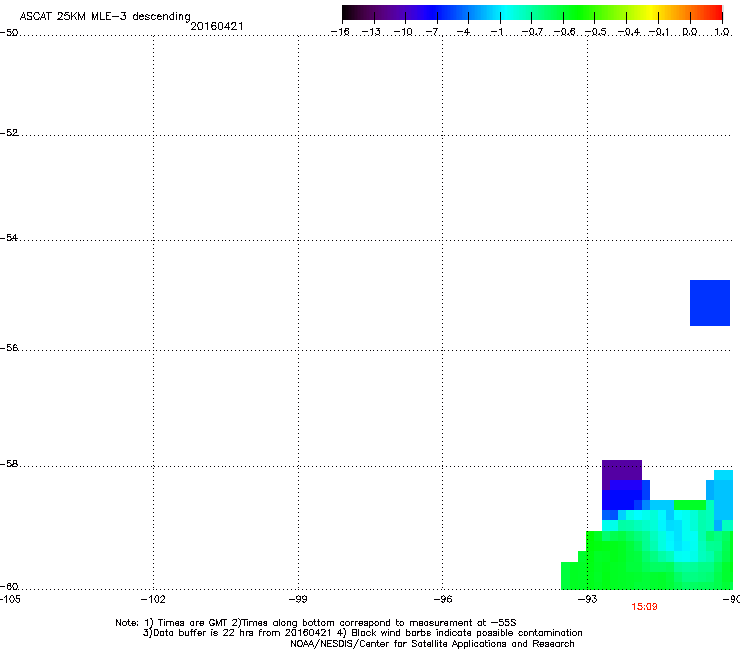Image resolution: width=740 pixels, height=650 pixels.
Task: Click the title 'ASCAT 25KM MLE-3 descending'
Action: pyautogui.click(x=105, y=16)
